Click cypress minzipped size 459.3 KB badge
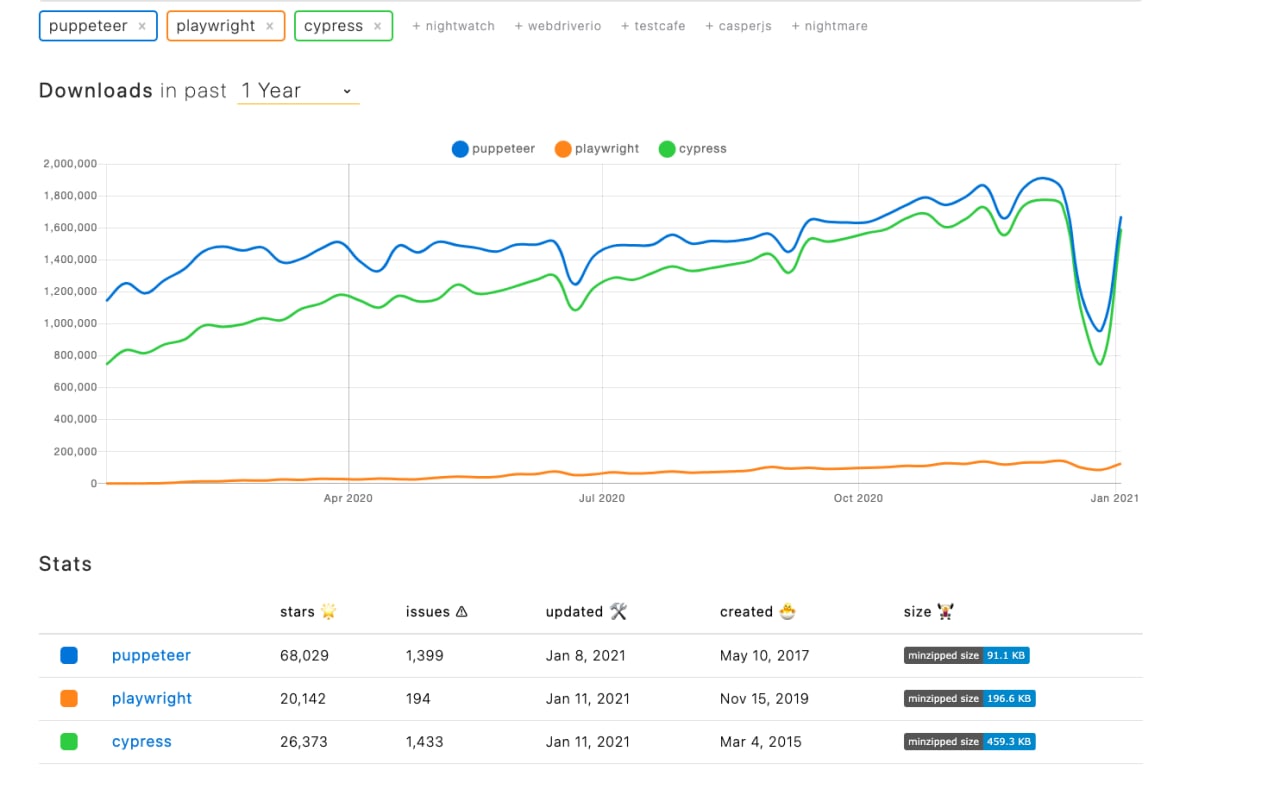The image size is (1280, 789). 969,742
